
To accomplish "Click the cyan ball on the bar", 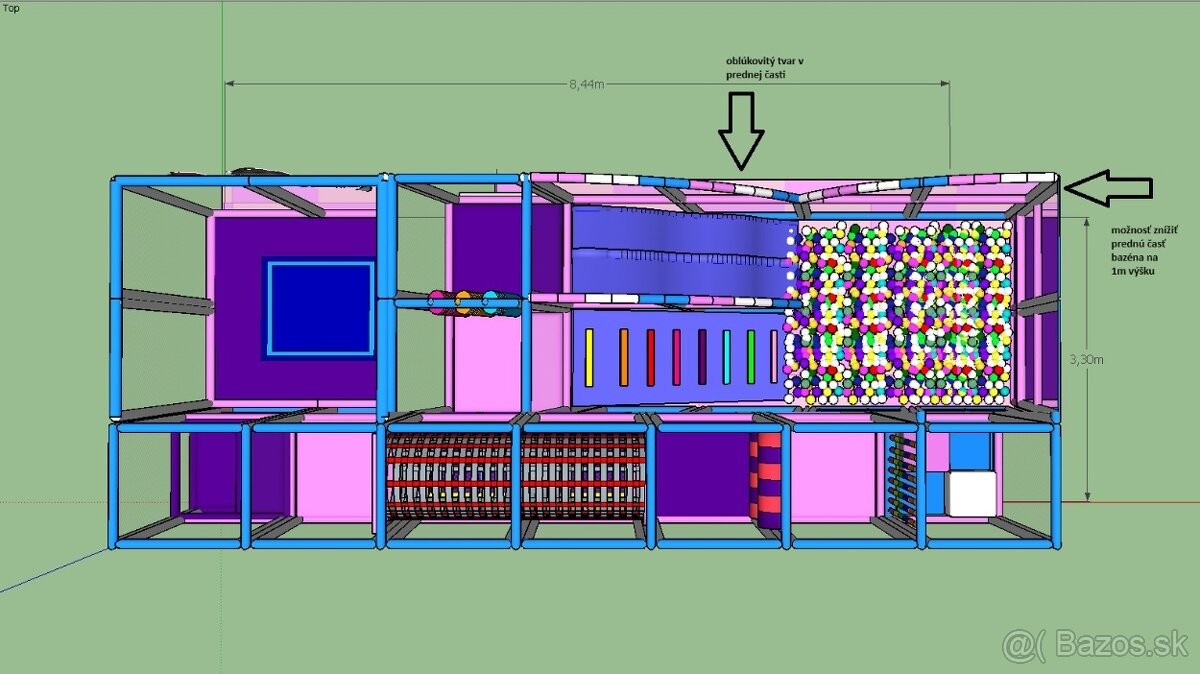I will 490,301.
